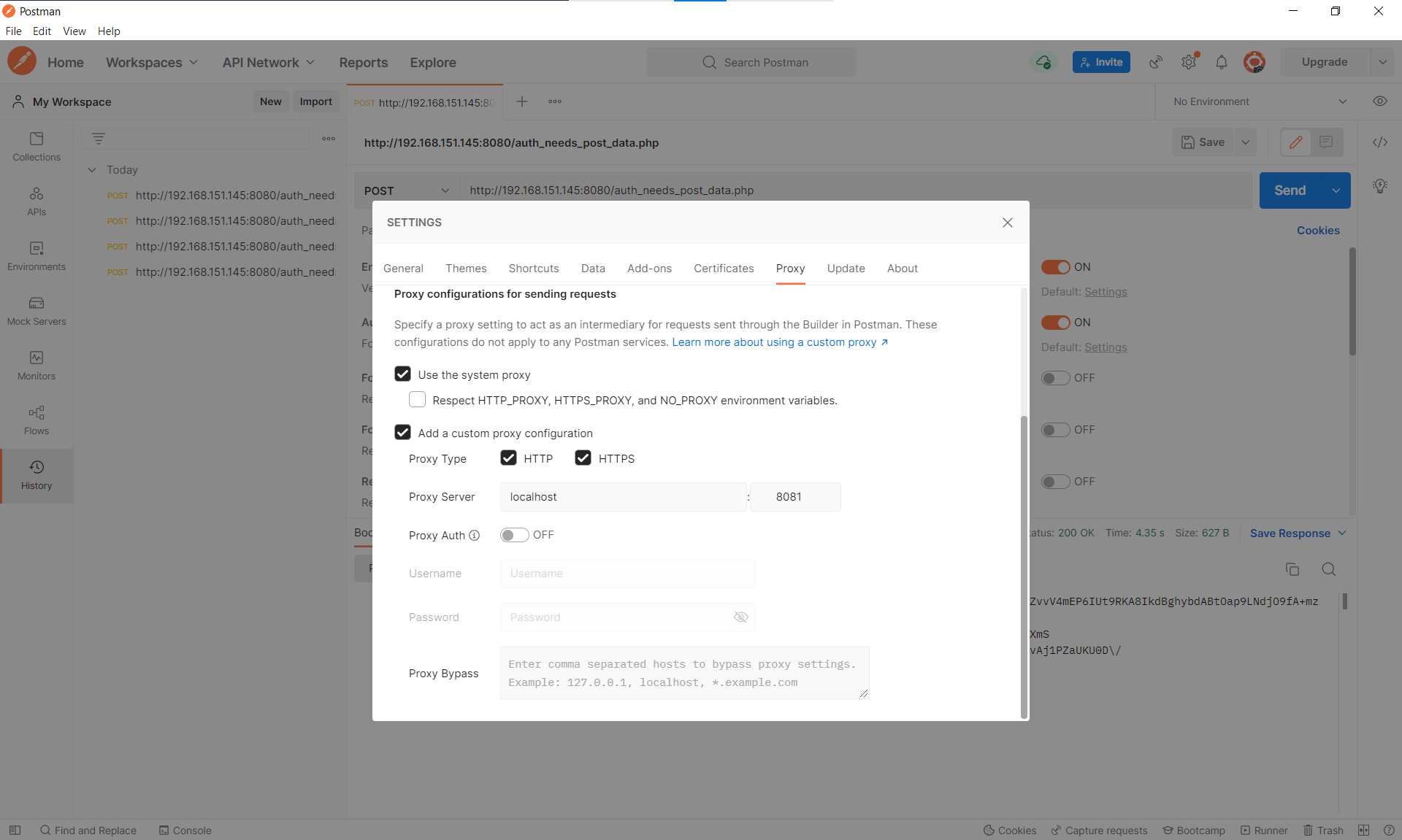Close the Settings dialog
Image resolution: width=1402 pixels, height=840 pixels.
(x=1007, y=223)
